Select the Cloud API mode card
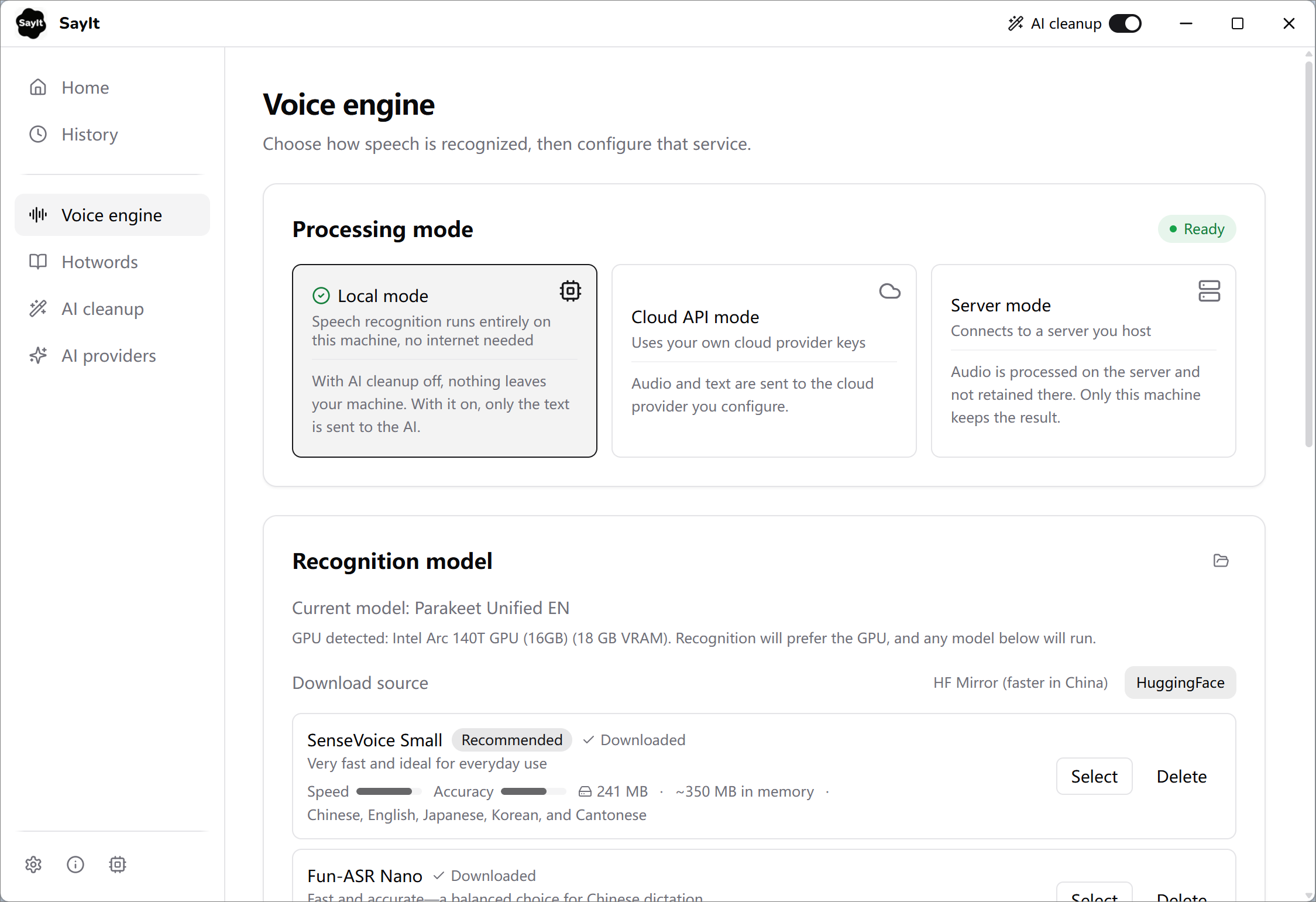This screenshot has width=1316, height=902. [x=764, y=361]
